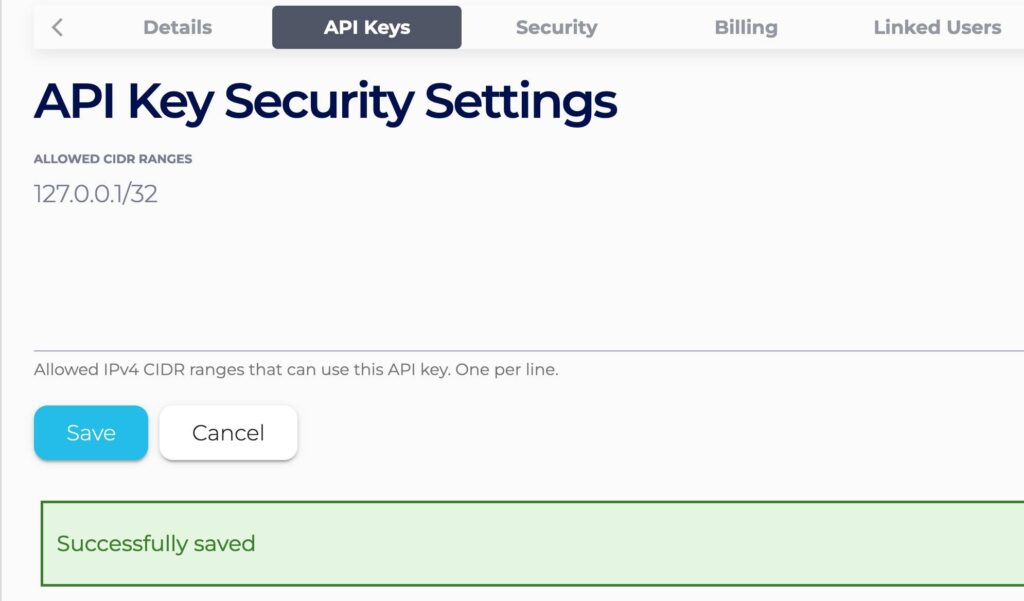Viewport: 1024px width, 601px height.
Task: Click the CIDR ranges helper text
Action: click(x=297, y=368)
